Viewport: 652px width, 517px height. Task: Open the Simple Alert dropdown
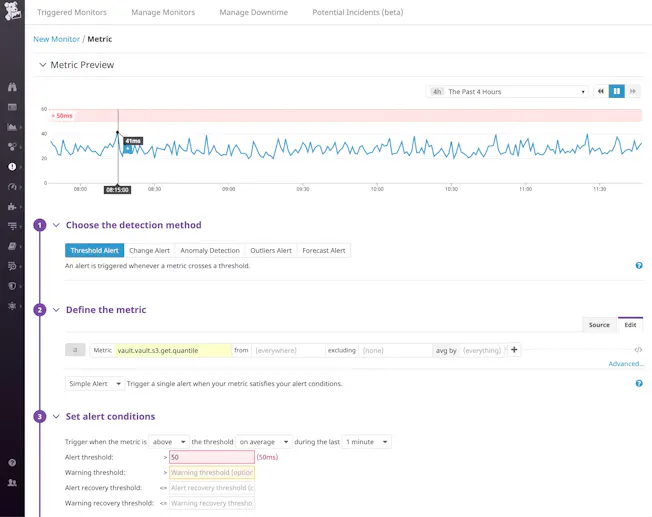[95, 384]
